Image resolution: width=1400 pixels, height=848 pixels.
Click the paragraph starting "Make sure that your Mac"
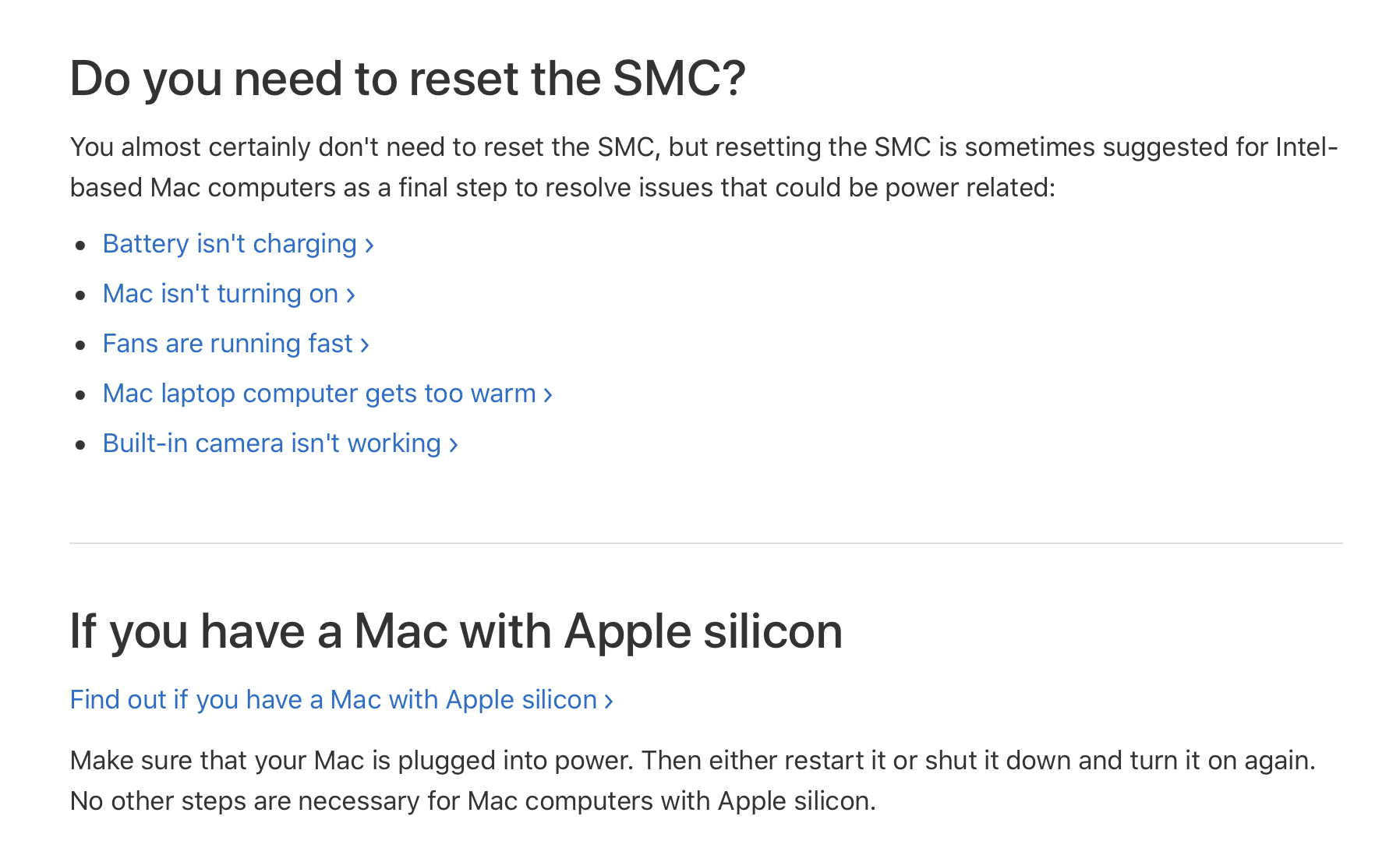click(x=692, y=780)
